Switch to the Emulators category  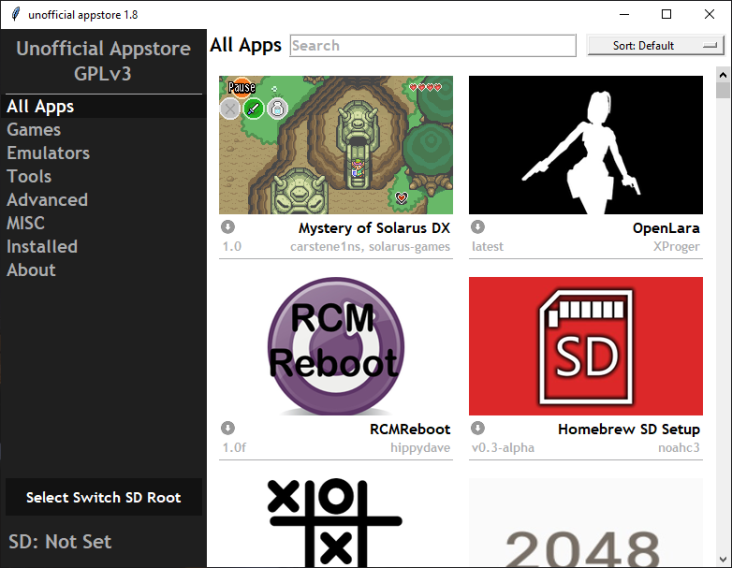104,153
